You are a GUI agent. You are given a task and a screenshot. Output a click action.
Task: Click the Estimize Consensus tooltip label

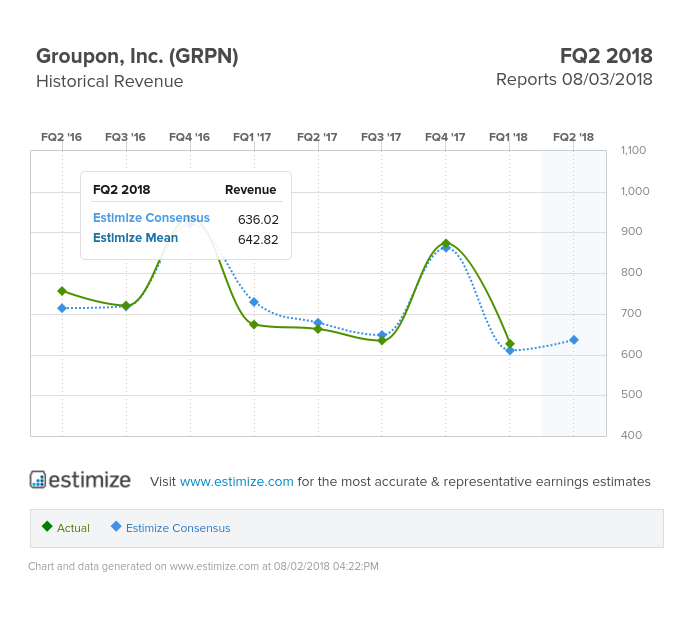click(151, 218)
